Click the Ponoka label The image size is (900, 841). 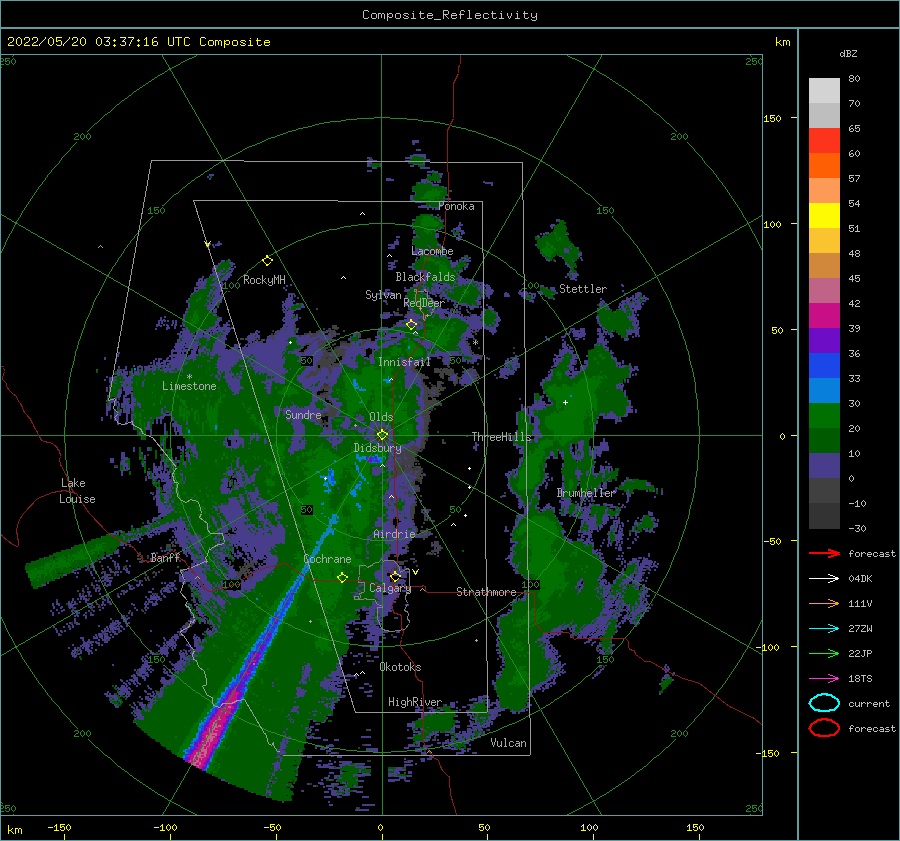[x=456, y=206]
